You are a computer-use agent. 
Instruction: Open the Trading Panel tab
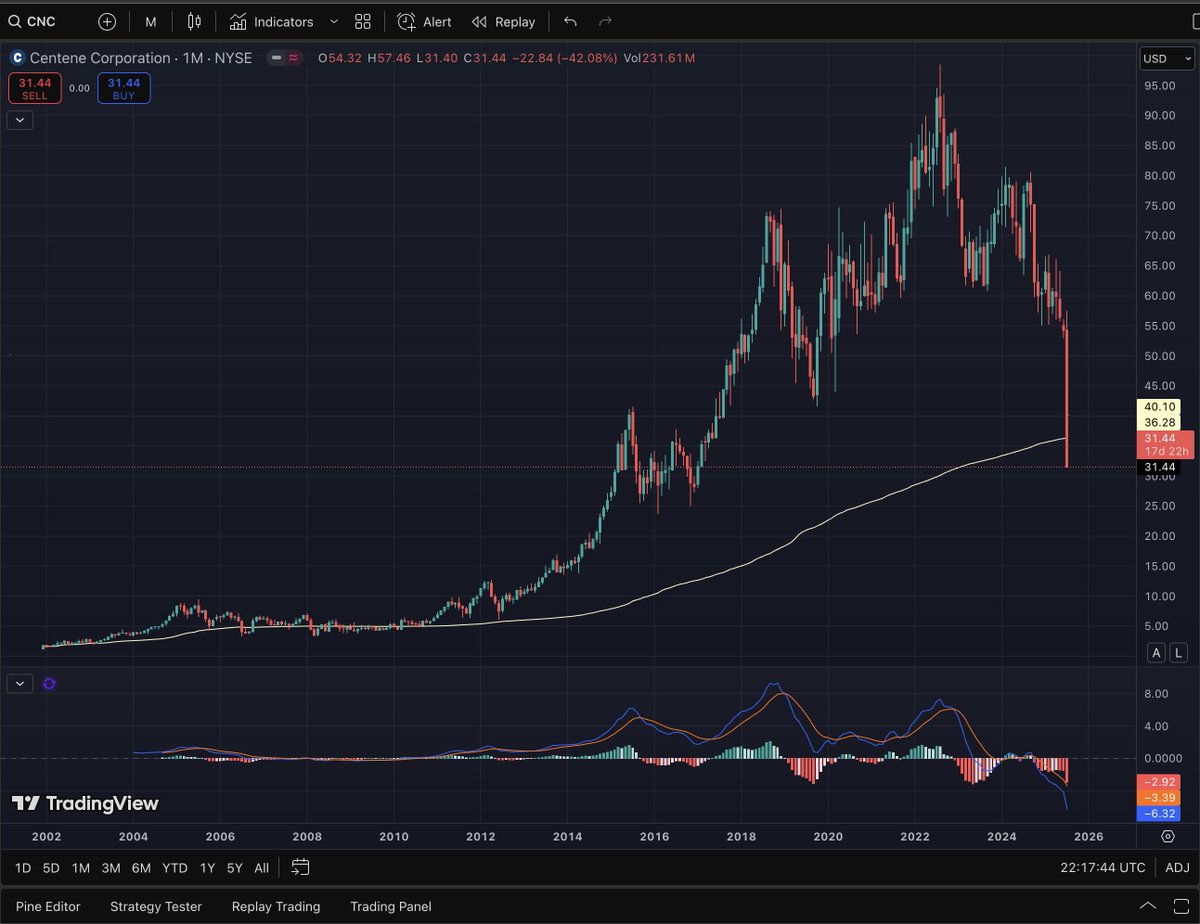[x=391, y=906]
